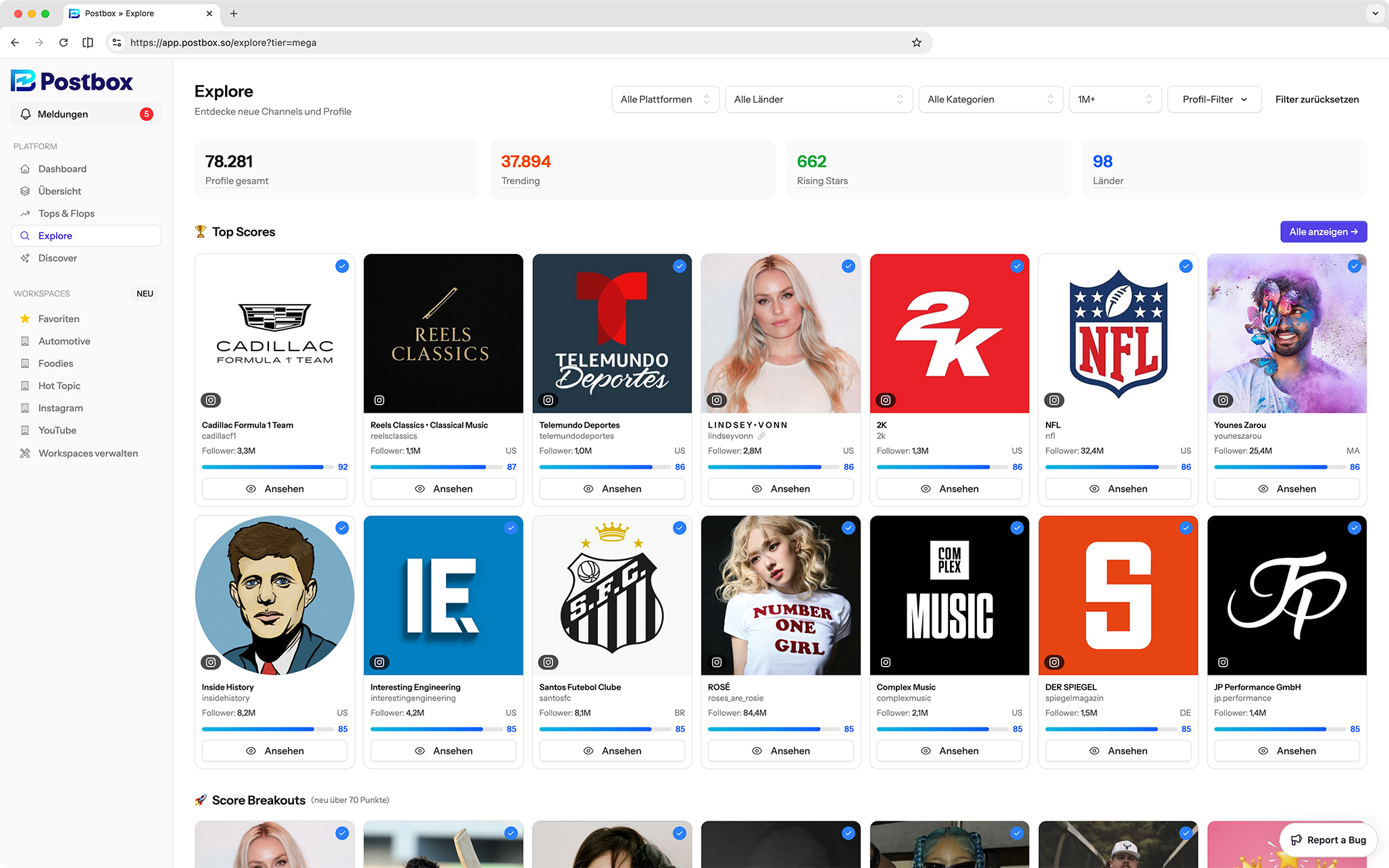Screen dimensions: 1389x868
Task: Open the Dashboard page
Action: (86, 169)
